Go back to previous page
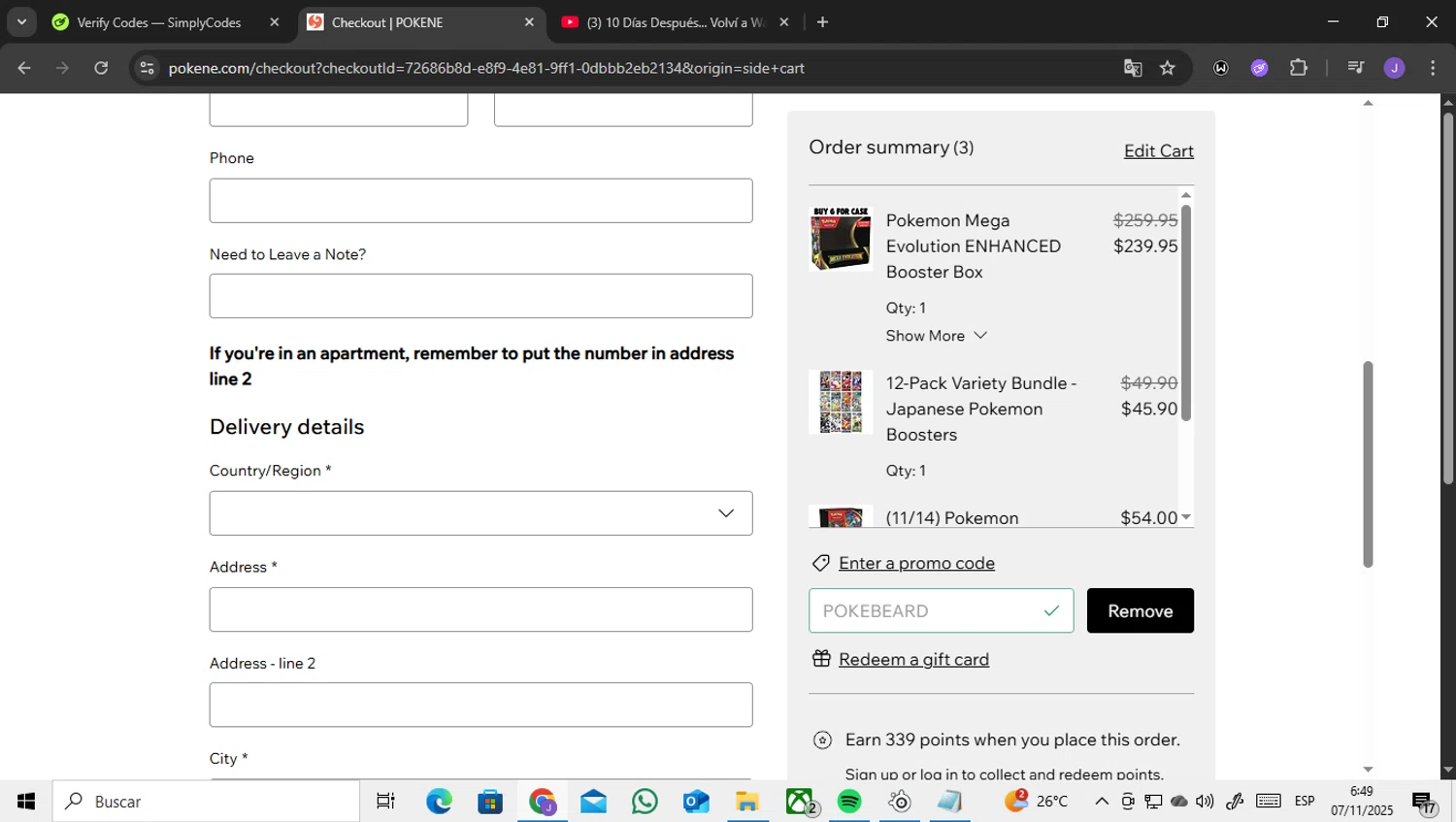 tap(24, 68)
